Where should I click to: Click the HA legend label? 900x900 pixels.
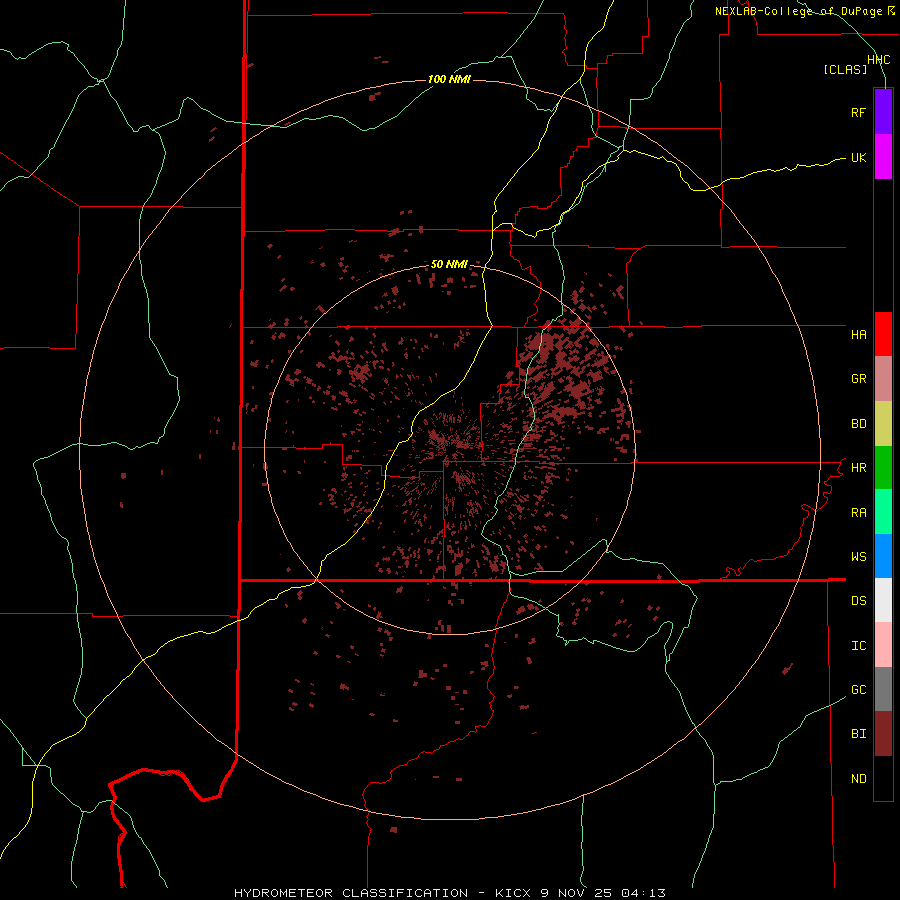[858, 335]
